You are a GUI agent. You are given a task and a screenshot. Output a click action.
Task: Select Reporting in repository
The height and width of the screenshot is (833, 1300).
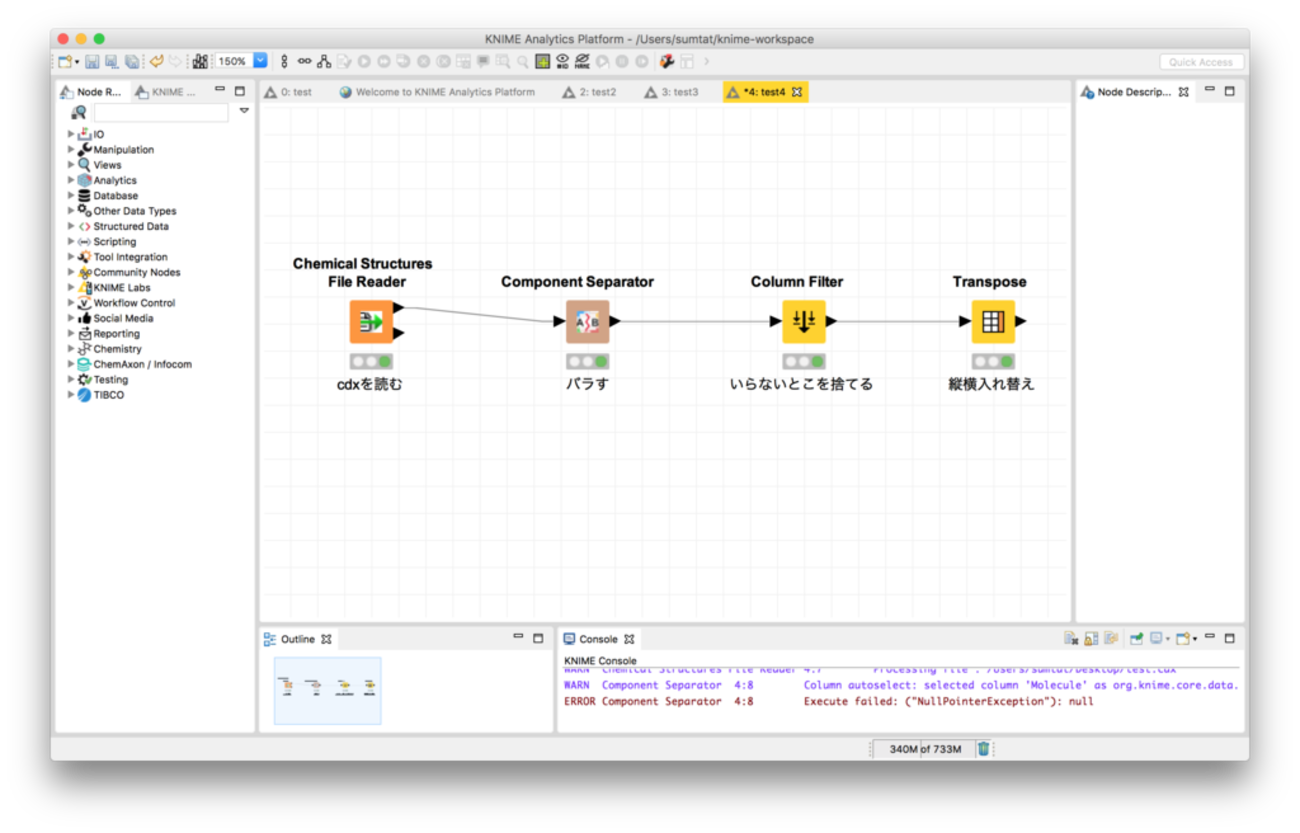click(117, 334)
